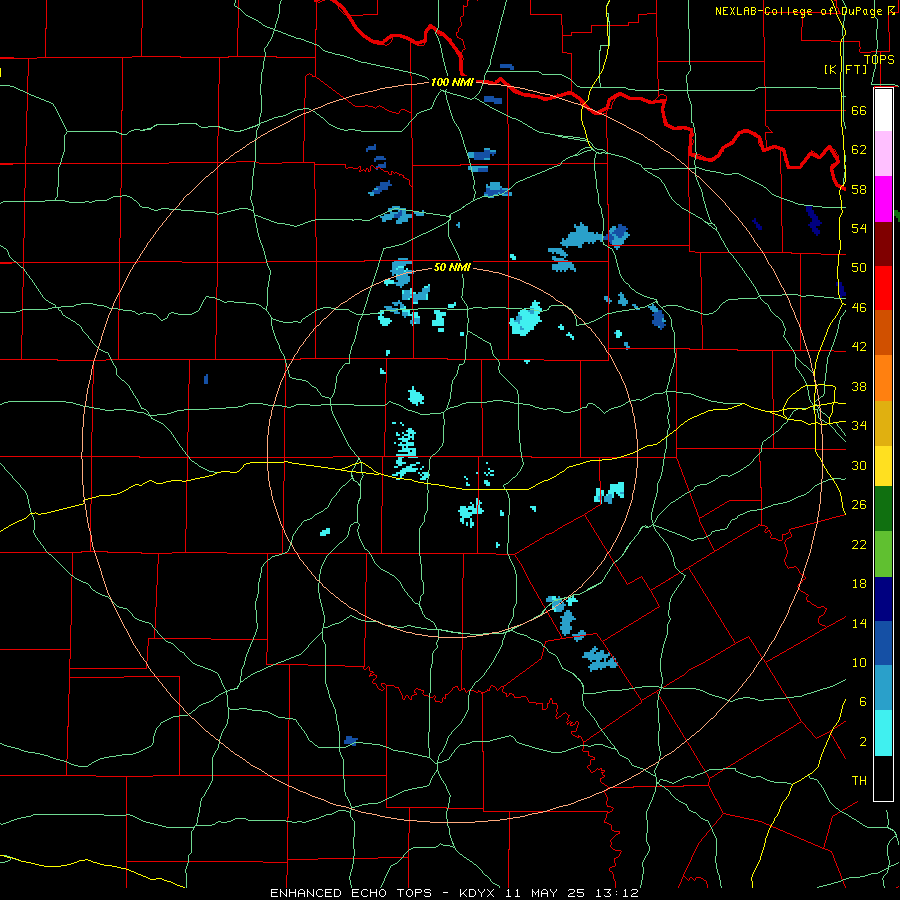The image size is (900, 900).
Task: Click the light pink legend color swatch
Action: point(883,153)
